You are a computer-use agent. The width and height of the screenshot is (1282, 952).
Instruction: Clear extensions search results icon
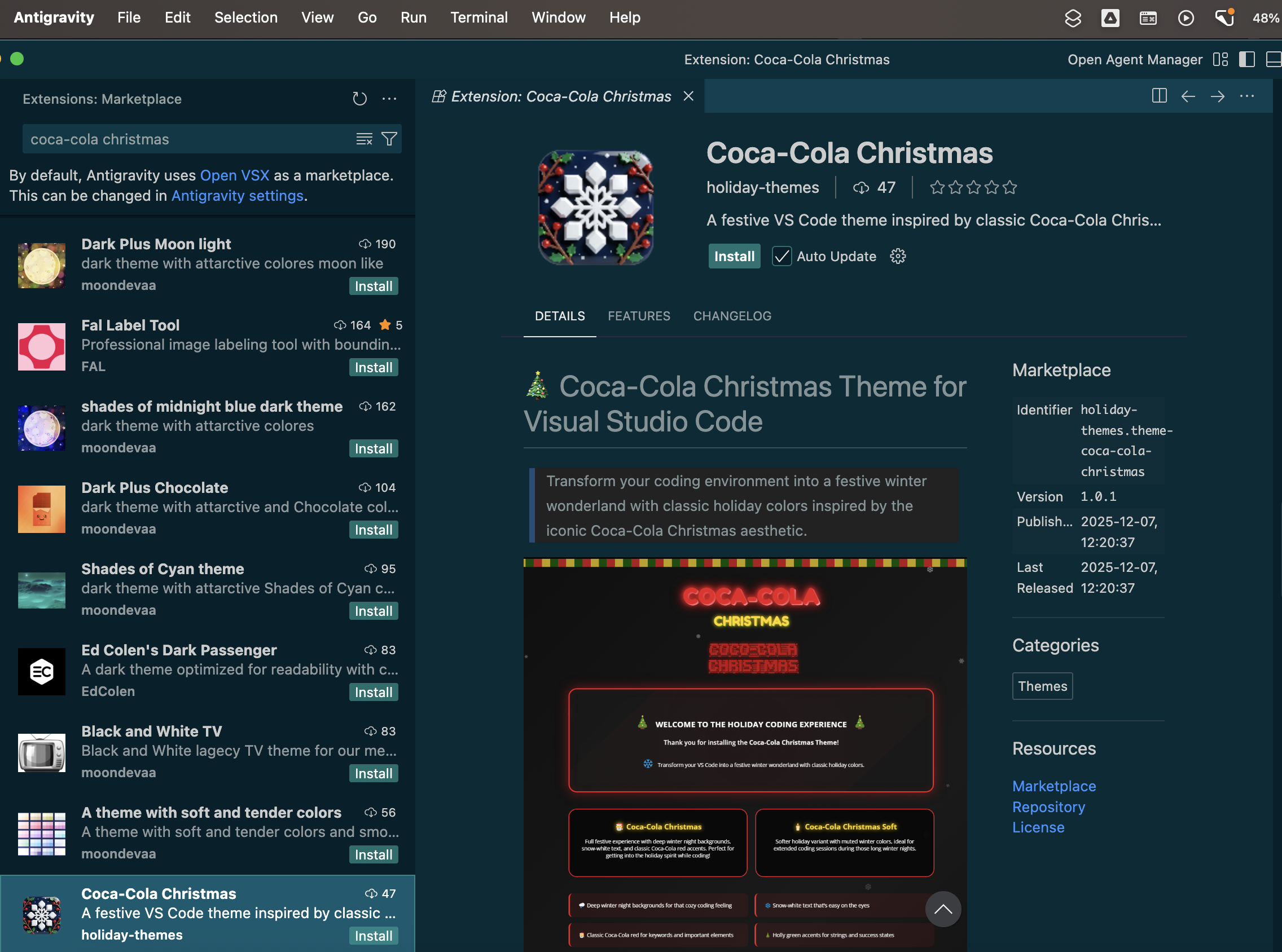tap(364, 139)
